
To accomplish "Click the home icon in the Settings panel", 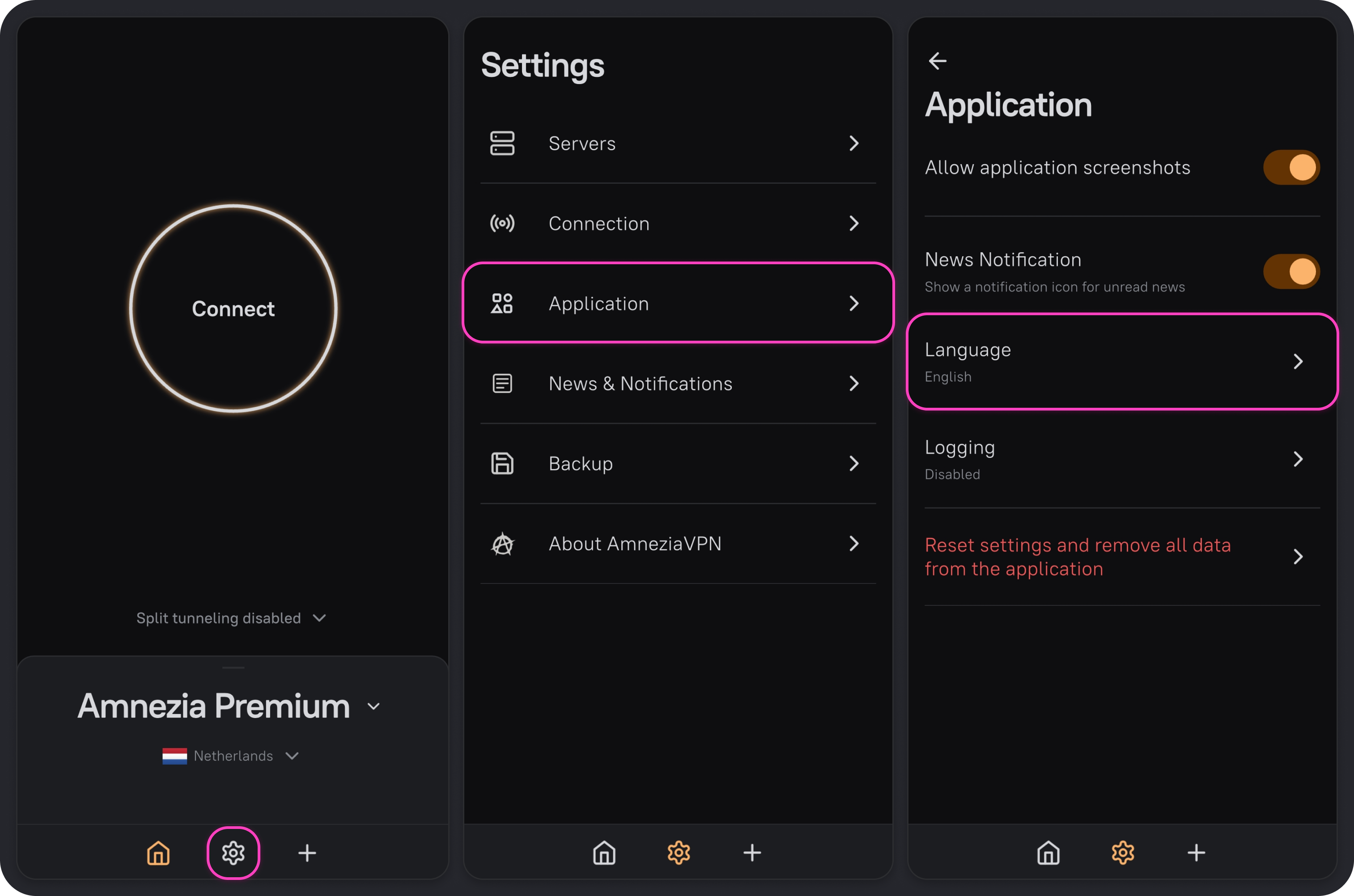I will [604, 853].
